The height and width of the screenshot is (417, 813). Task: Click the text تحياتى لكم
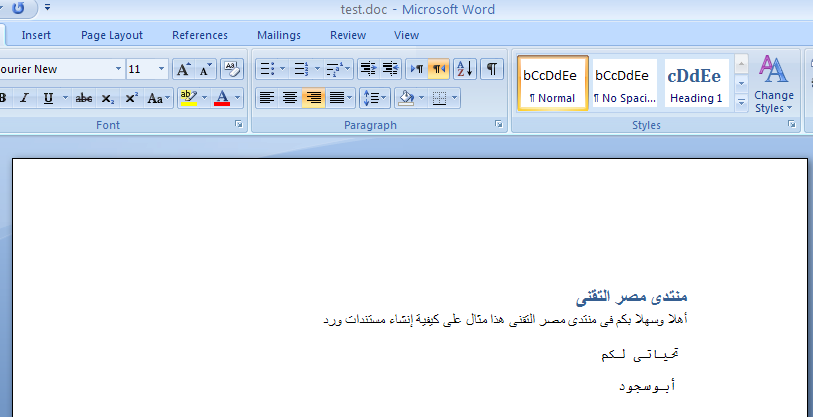click(x=640, y=354)
